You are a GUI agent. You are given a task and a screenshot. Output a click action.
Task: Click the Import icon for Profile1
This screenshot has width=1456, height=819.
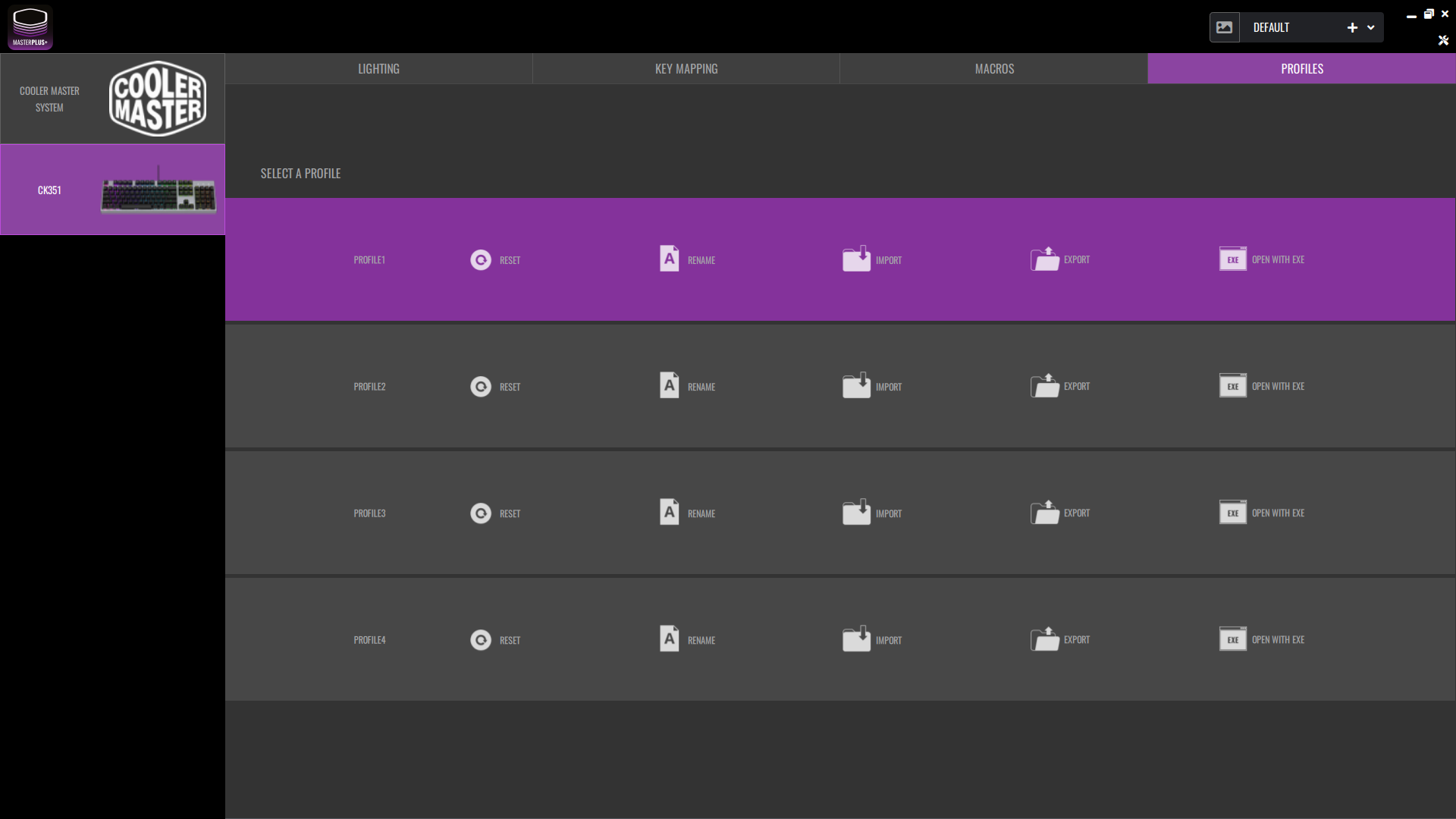click(x=856, y=259)
